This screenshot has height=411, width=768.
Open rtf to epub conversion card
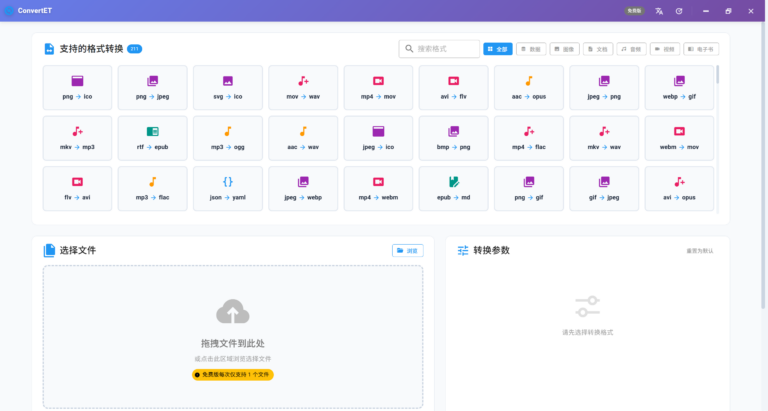click(152, 138)
